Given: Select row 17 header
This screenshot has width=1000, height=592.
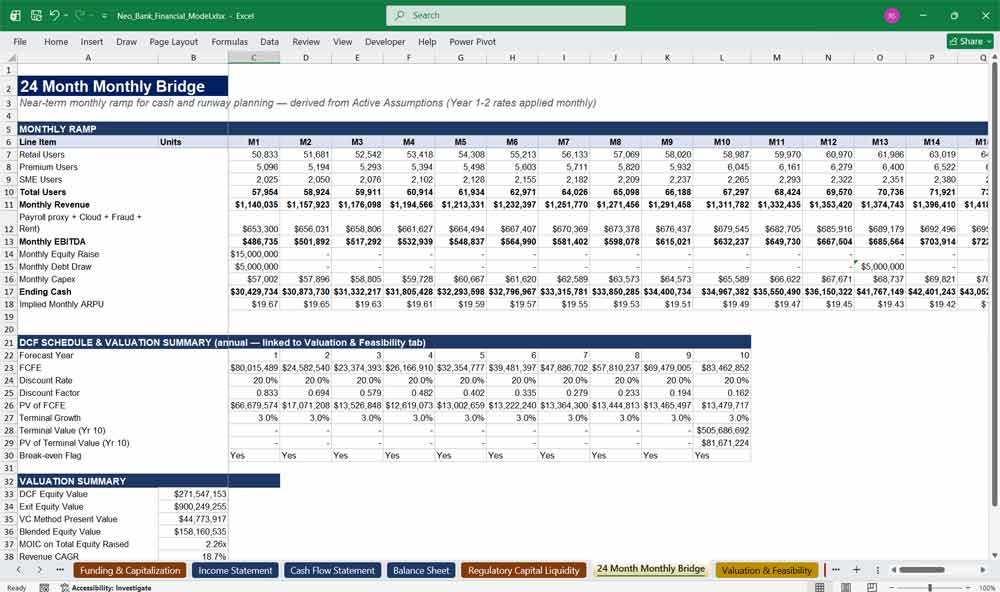Looking at the screenshot, I should [9, 292].
